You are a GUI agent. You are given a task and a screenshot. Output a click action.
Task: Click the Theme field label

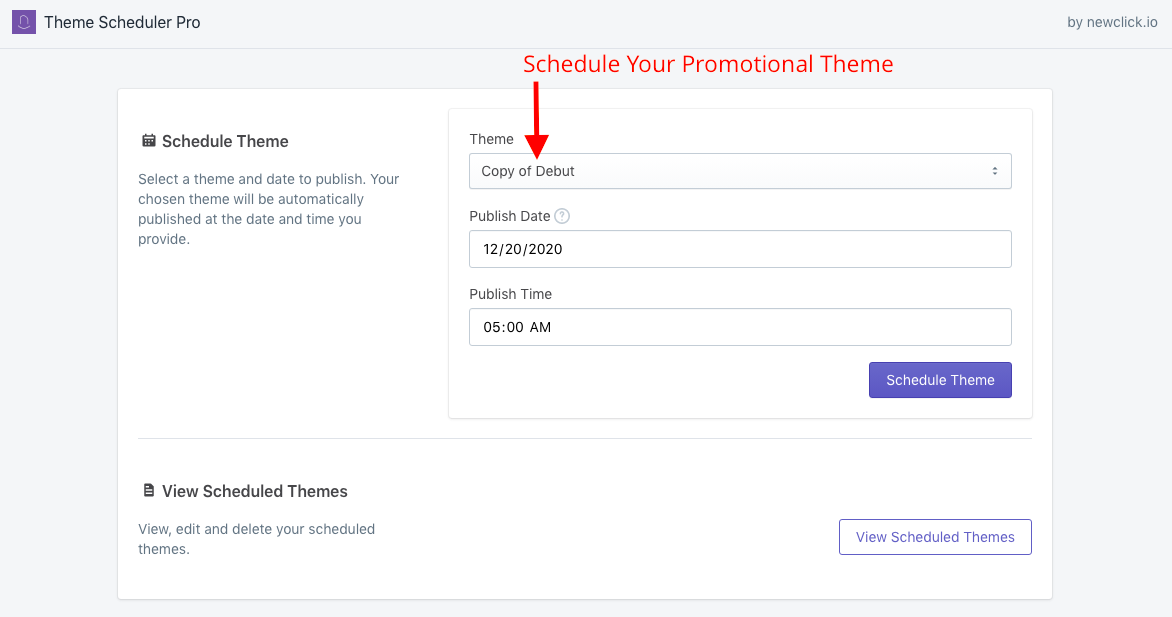(x=491, y=139)
